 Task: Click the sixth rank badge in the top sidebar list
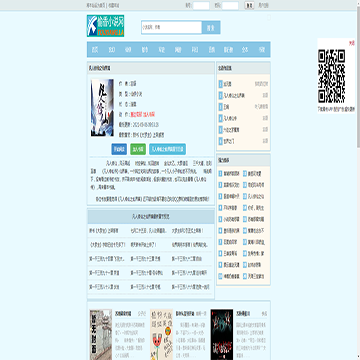click(x=220, y=141)
